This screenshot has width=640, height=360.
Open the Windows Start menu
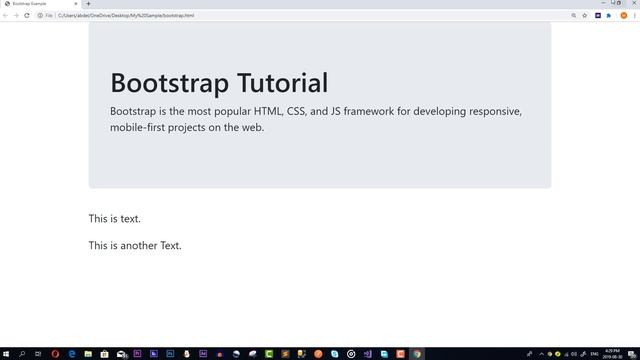6,354
